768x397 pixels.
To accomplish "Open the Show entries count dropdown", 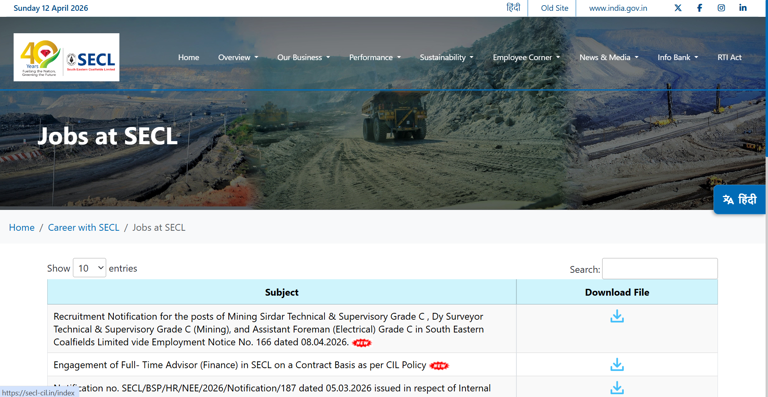I will tap(90, 268).
